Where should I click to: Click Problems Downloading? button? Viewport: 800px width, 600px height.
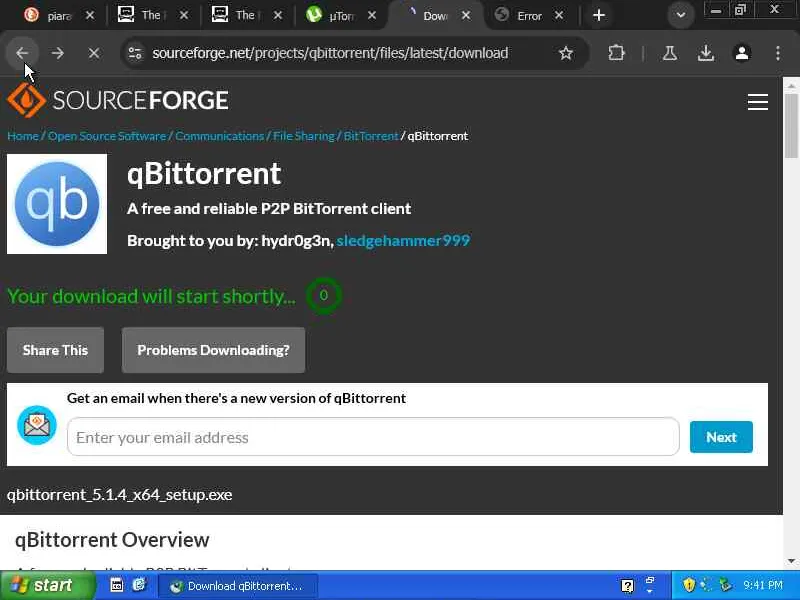213,350
